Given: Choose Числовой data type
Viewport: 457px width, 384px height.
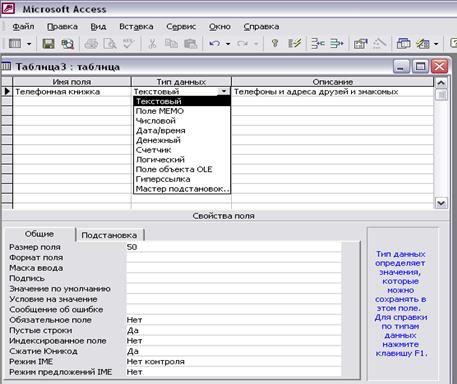Looking at the screenshot, I should [182, 121].
